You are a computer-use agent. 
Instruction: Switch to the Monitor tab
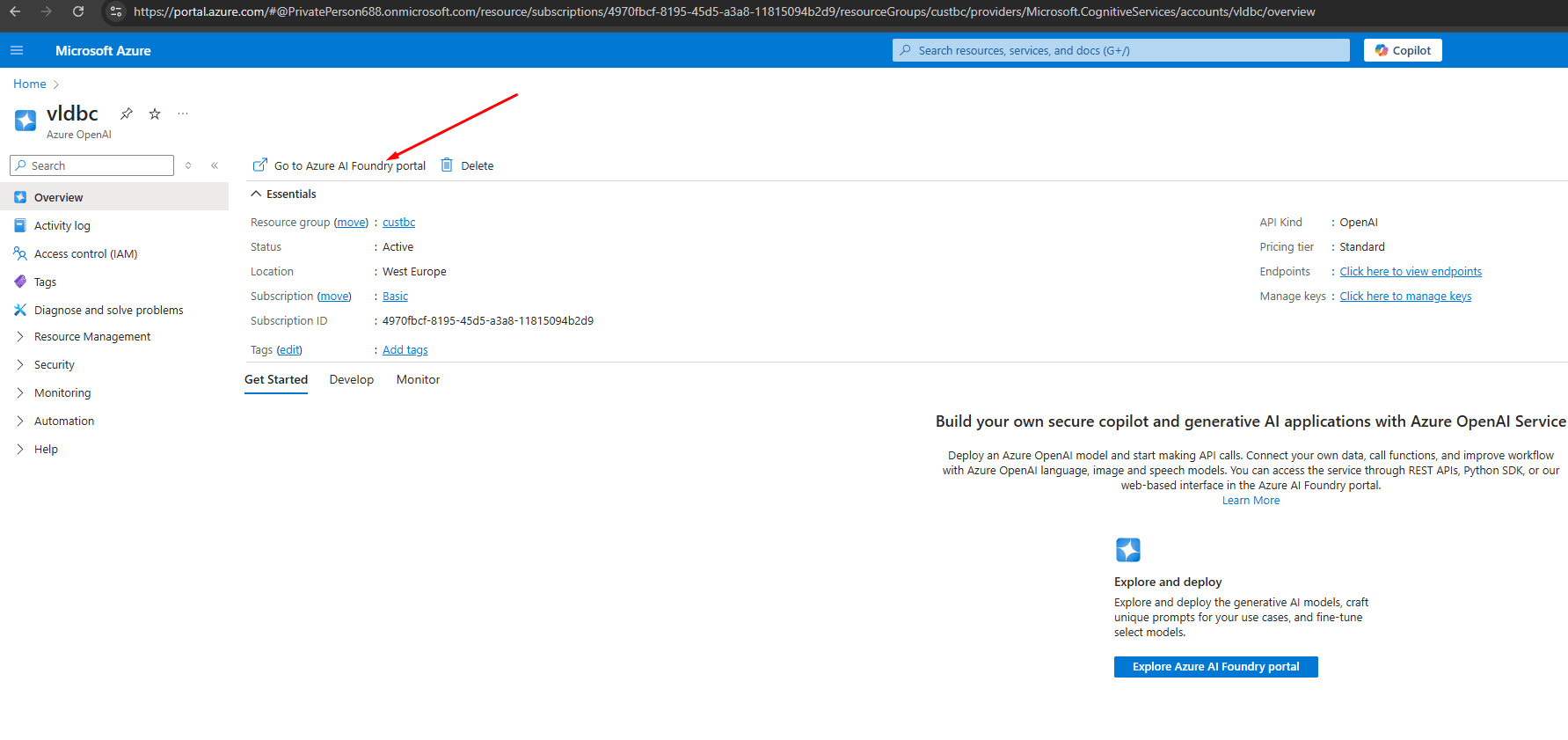418,380
